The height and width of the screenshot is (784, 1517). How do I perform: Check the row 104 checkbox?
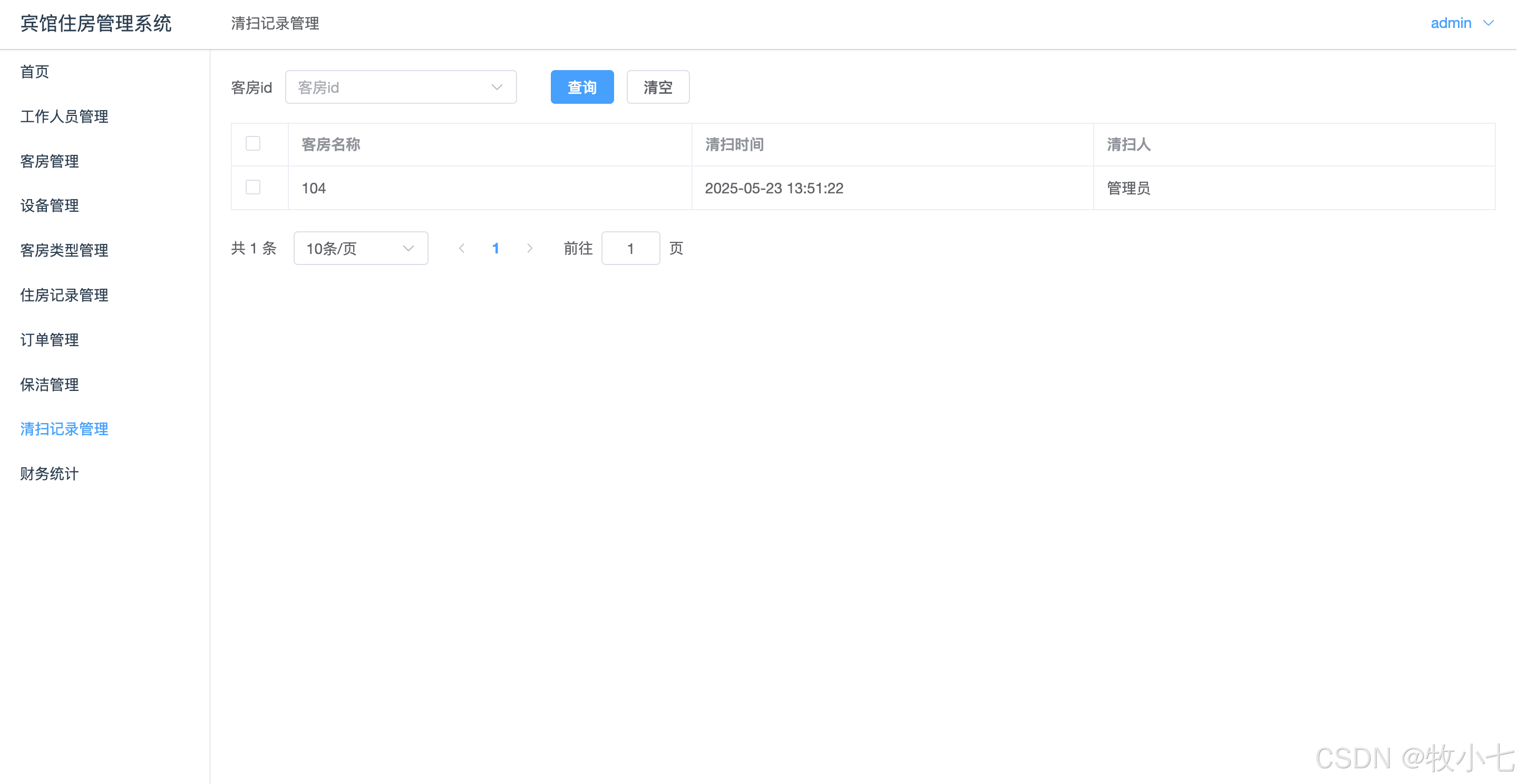(252, 187)
